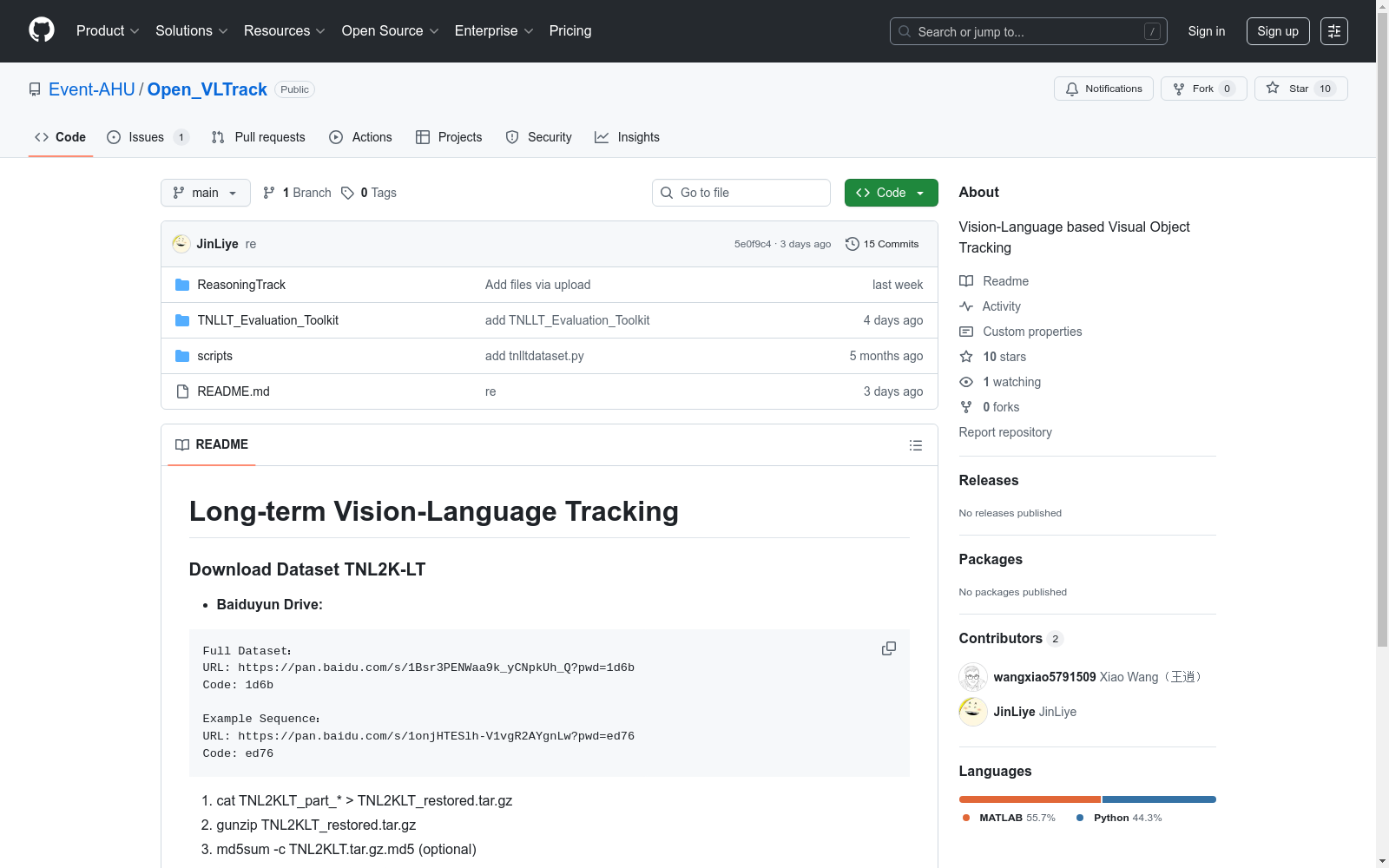Click the tag icon next to 0 Tags
The height and width of the screenshot is (868, 1389).
(347, 193)
